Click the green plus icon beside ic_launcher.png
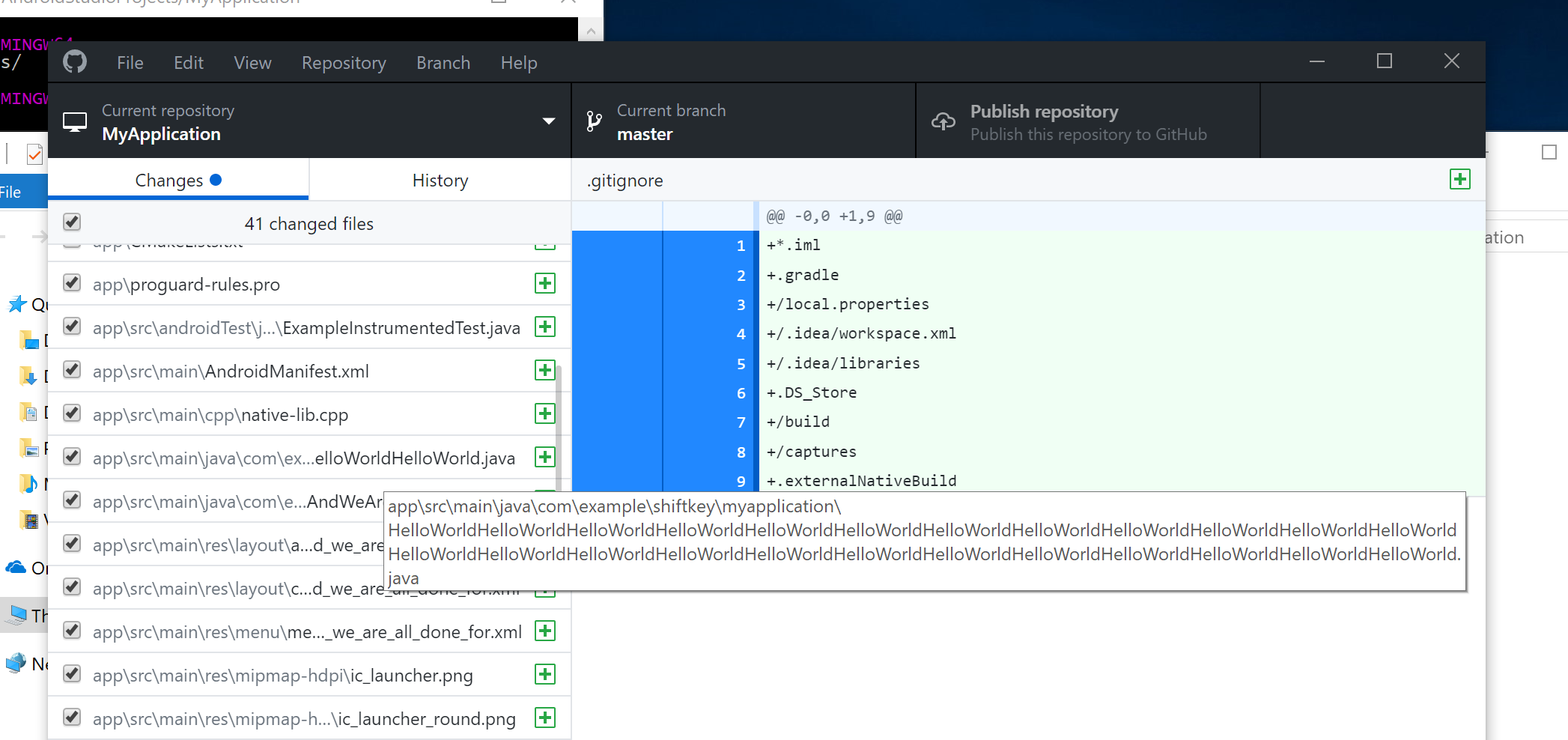 click(545, 673)
